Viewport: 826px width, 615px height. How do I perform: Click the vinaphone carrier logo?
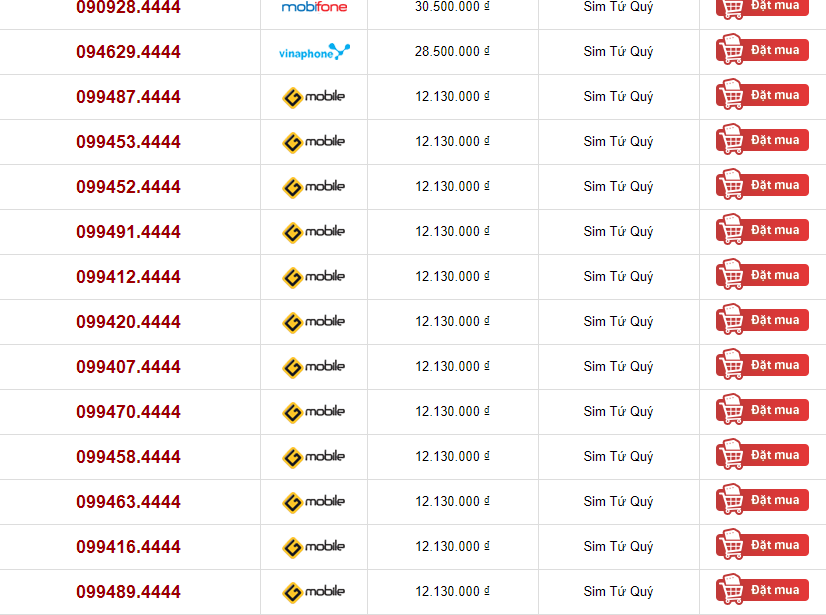click(314, 52)
